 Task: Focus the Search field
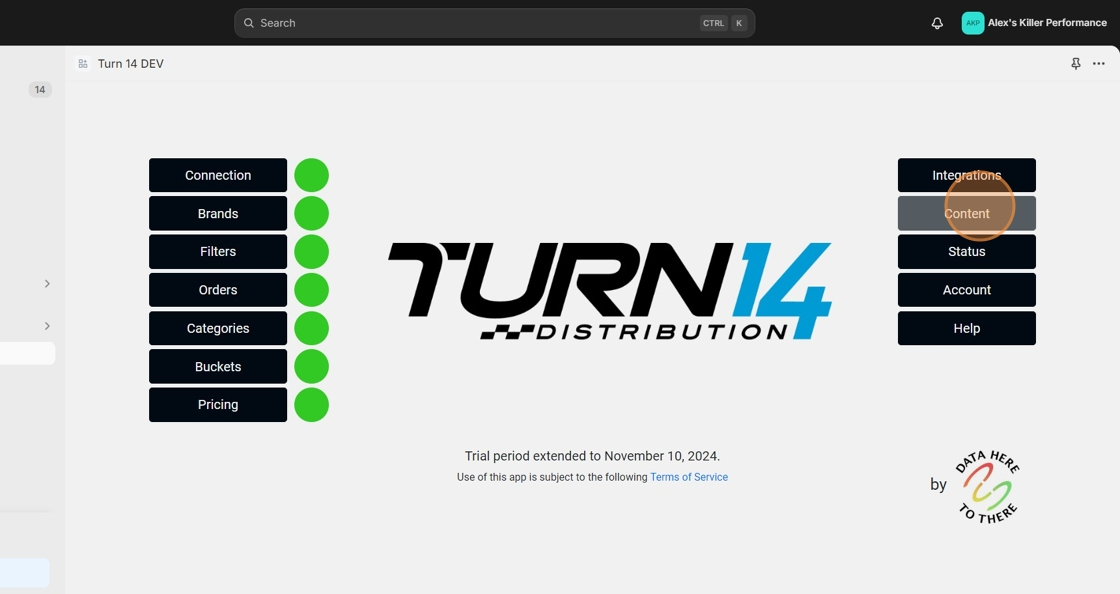coord(494,23)
